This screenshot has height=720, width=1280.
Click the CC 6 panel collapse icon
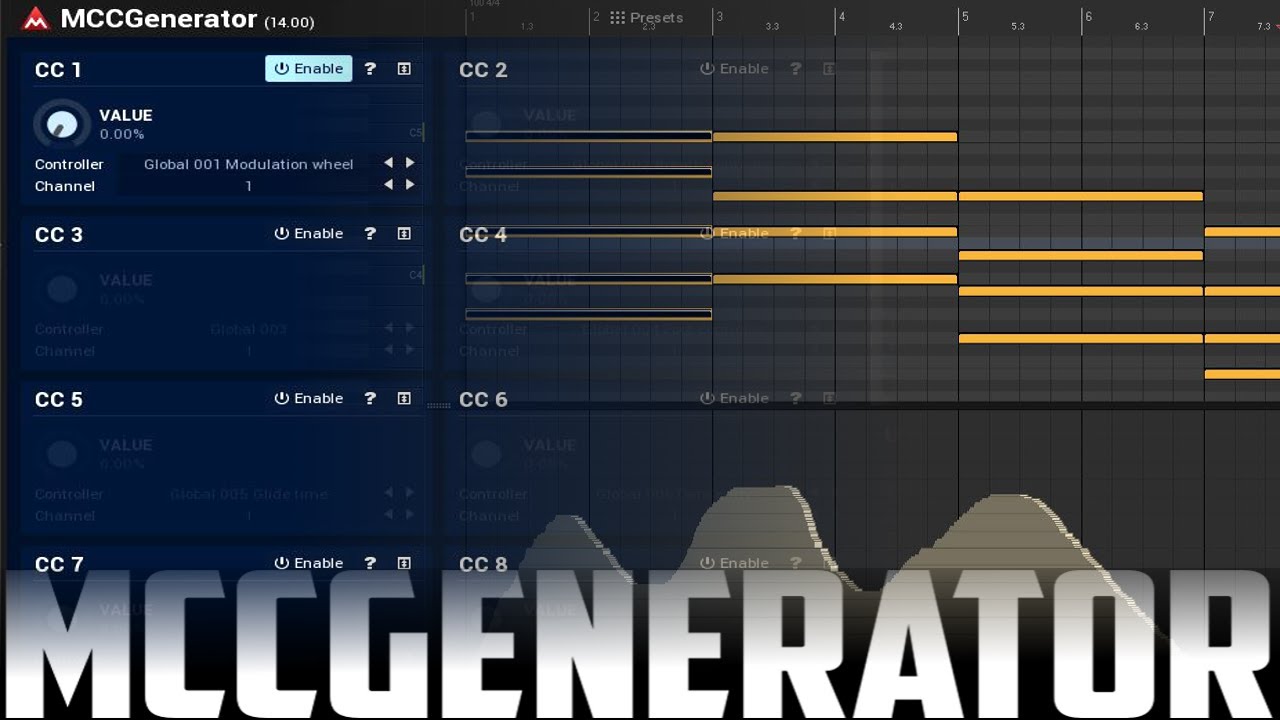(829, 398)
